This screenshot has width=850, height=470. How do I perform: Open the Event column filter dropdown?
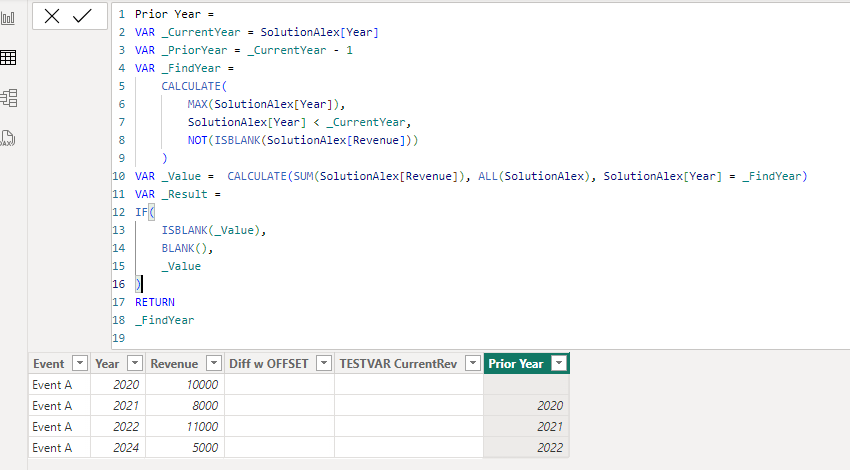80,363
